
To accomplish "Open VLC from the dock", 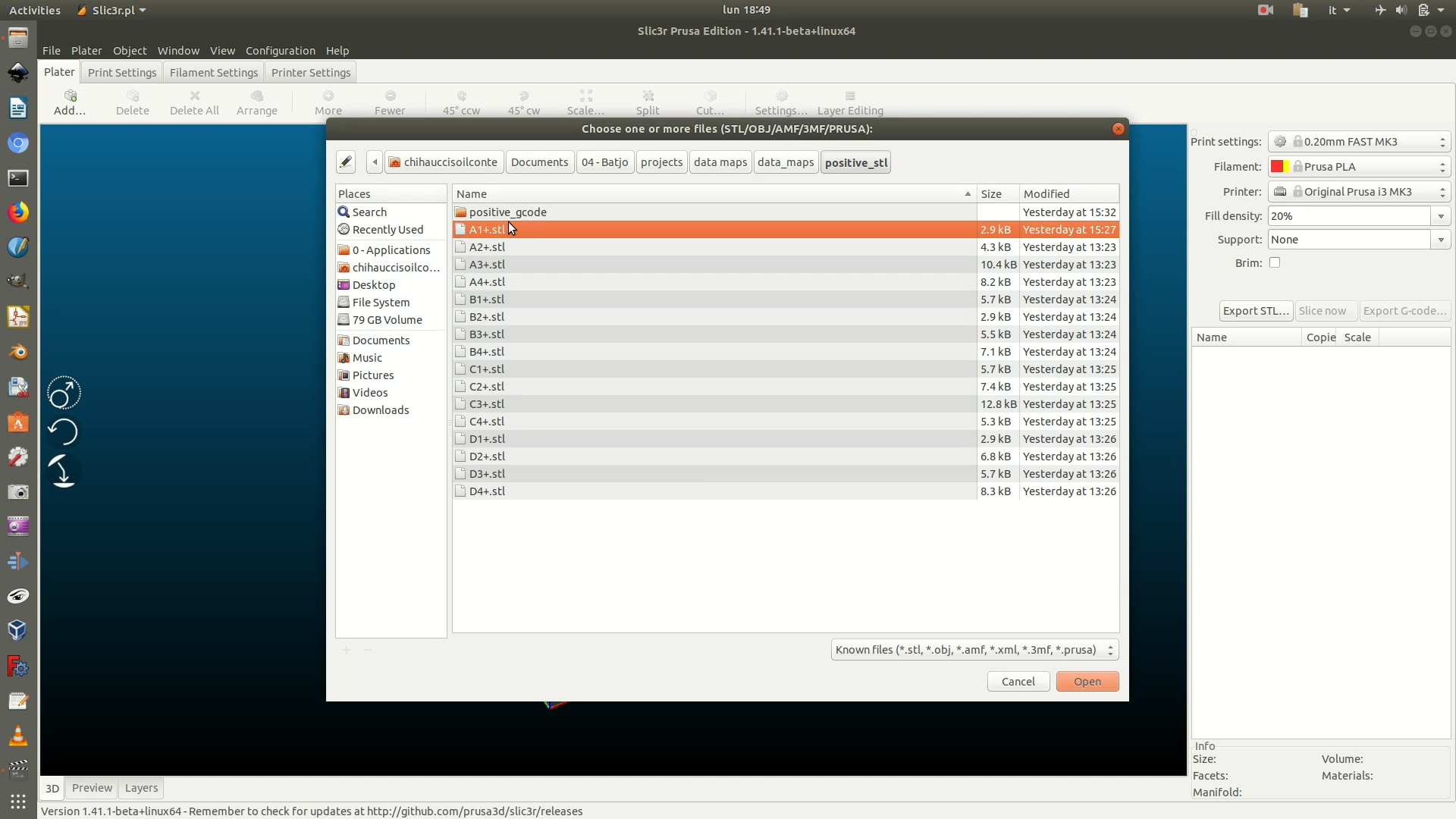I will click(18, 736).
